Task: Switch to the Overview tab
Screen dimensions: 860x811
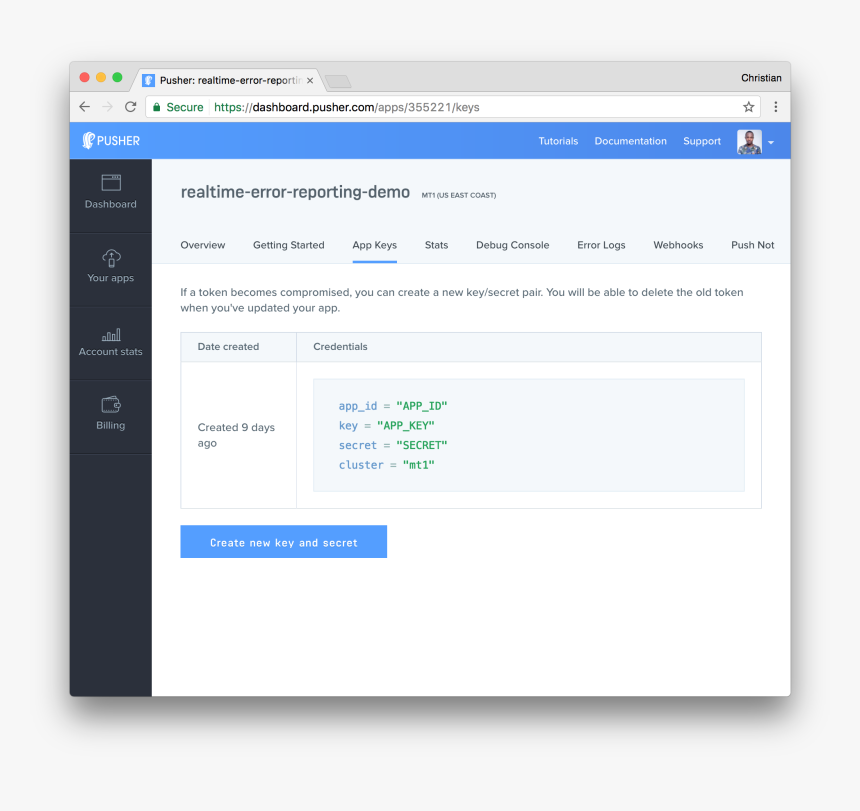Action: click(x=202, y=245)
